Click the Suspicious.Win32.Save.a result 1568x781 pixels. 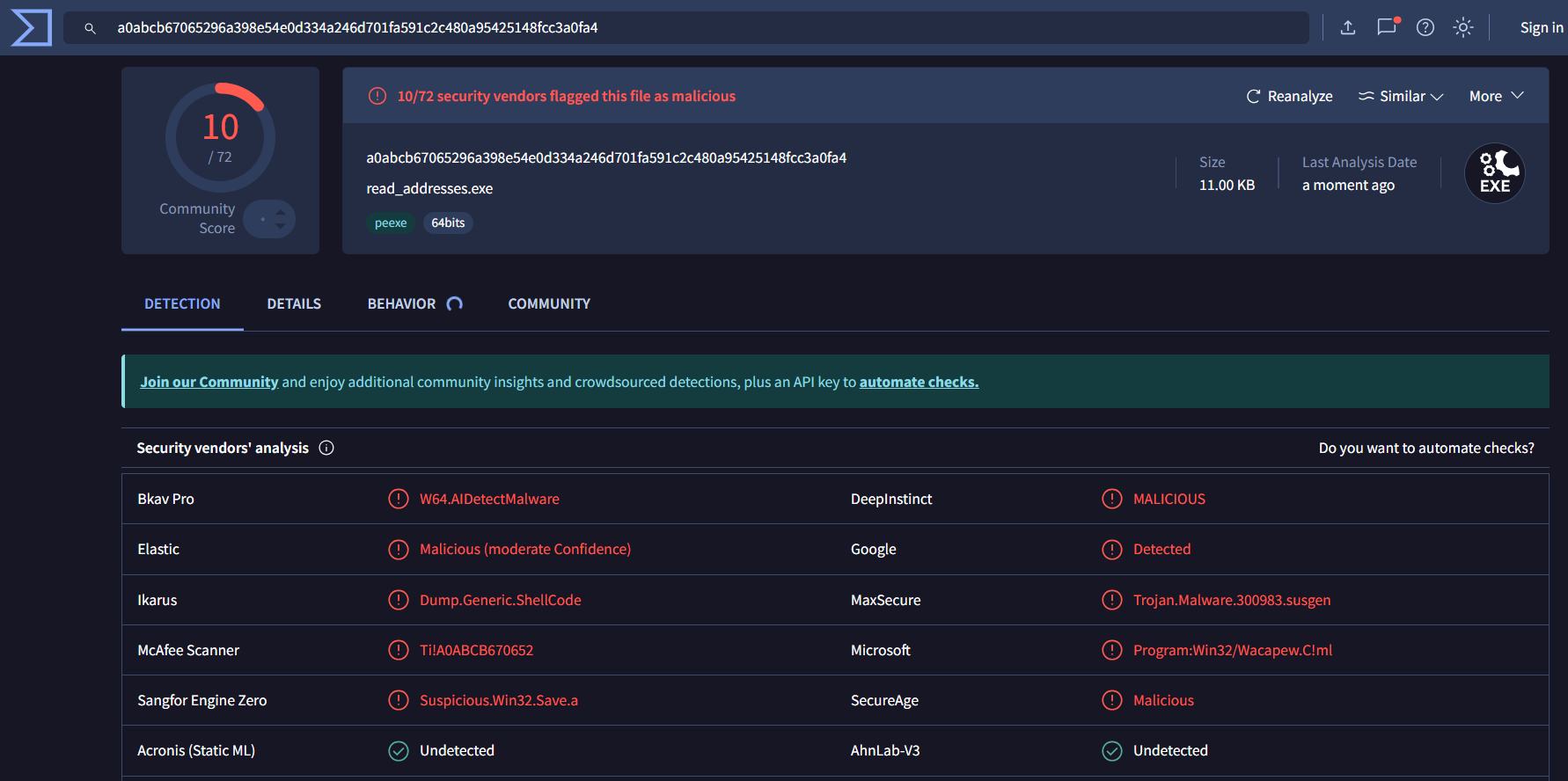(499, 700)
